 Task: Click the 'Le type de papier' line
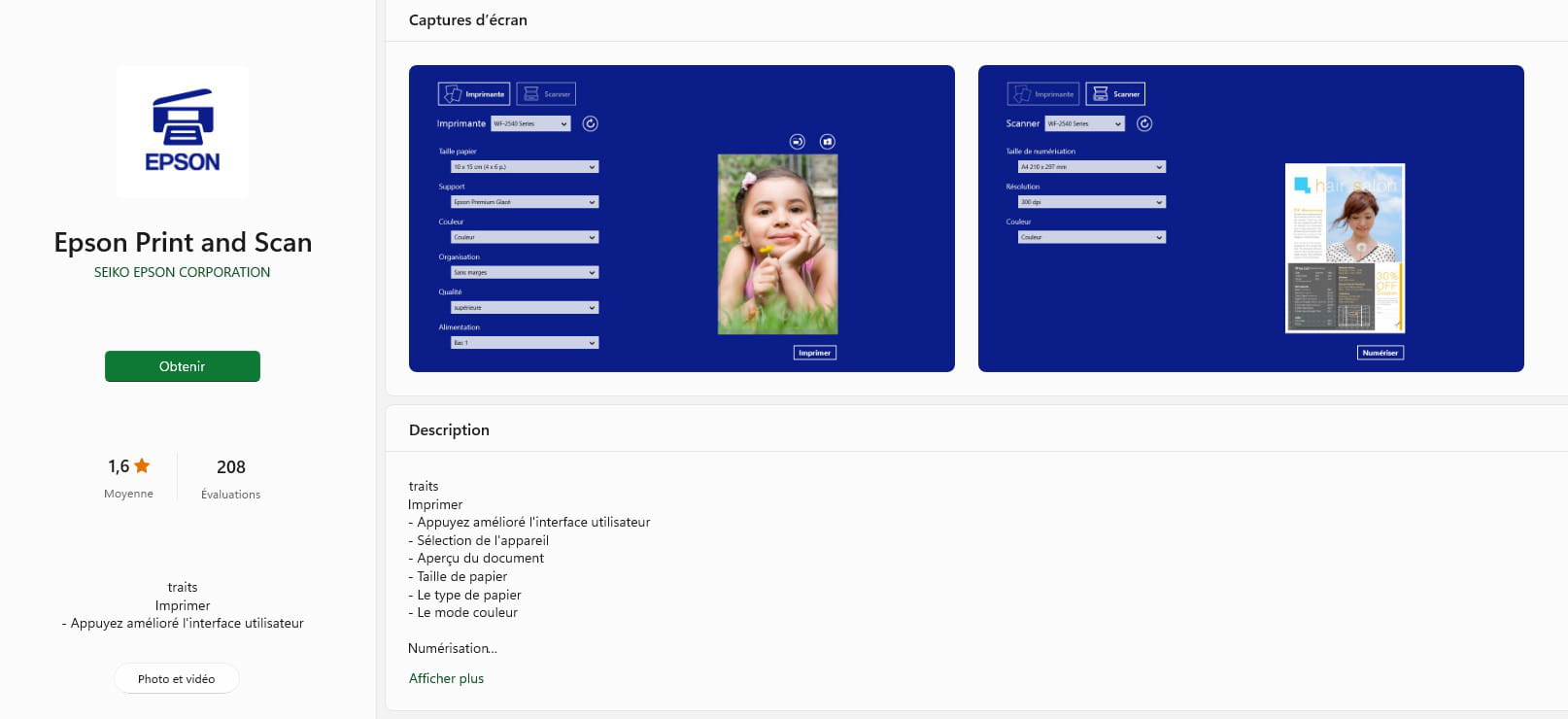[x=464, y=595]
